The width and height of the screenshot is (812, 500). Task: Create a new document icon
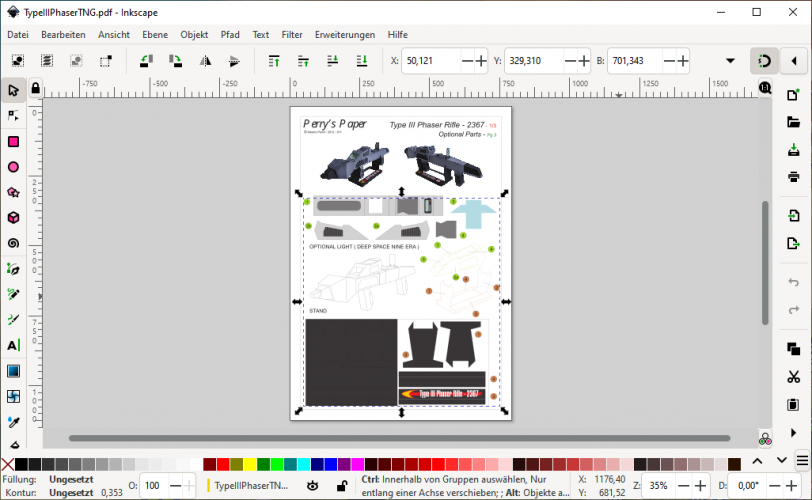pyautogui.click(x=793, y=95)
